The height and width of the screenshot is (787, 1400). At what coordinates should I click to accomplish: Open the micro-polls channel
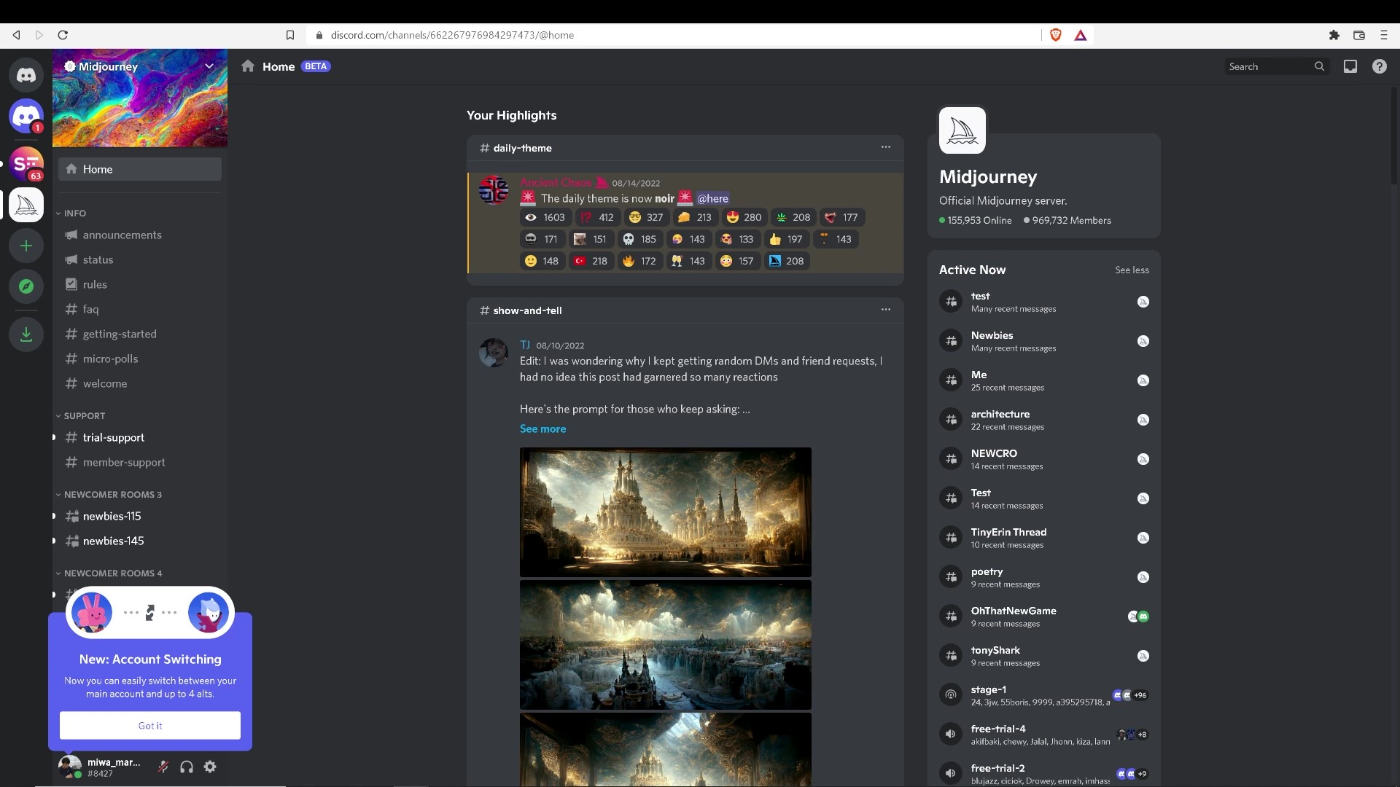point(140,359)
